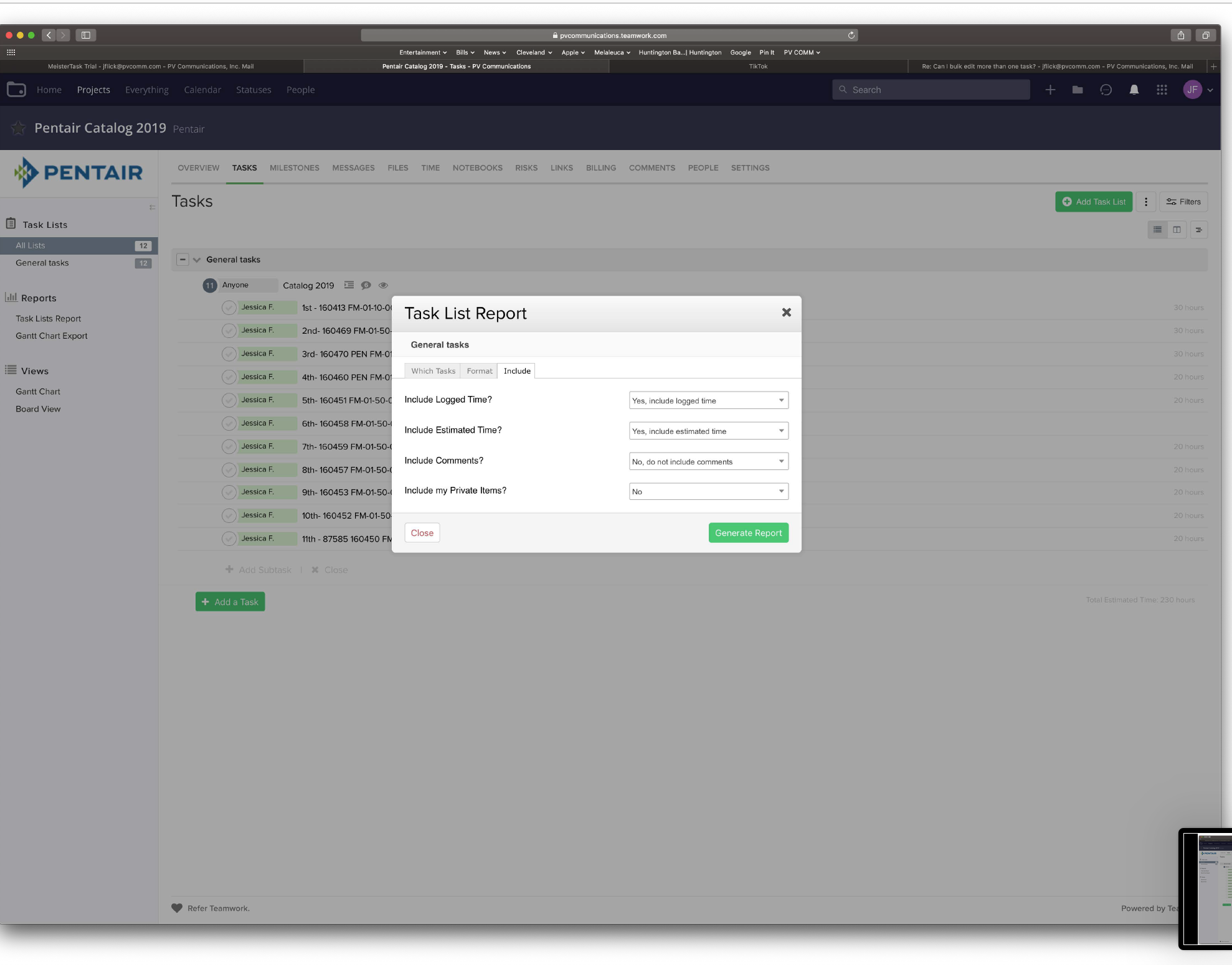
Task: Mark 5th- 160451 task complete
Action: pyautogui.click(x=229, y=400)
